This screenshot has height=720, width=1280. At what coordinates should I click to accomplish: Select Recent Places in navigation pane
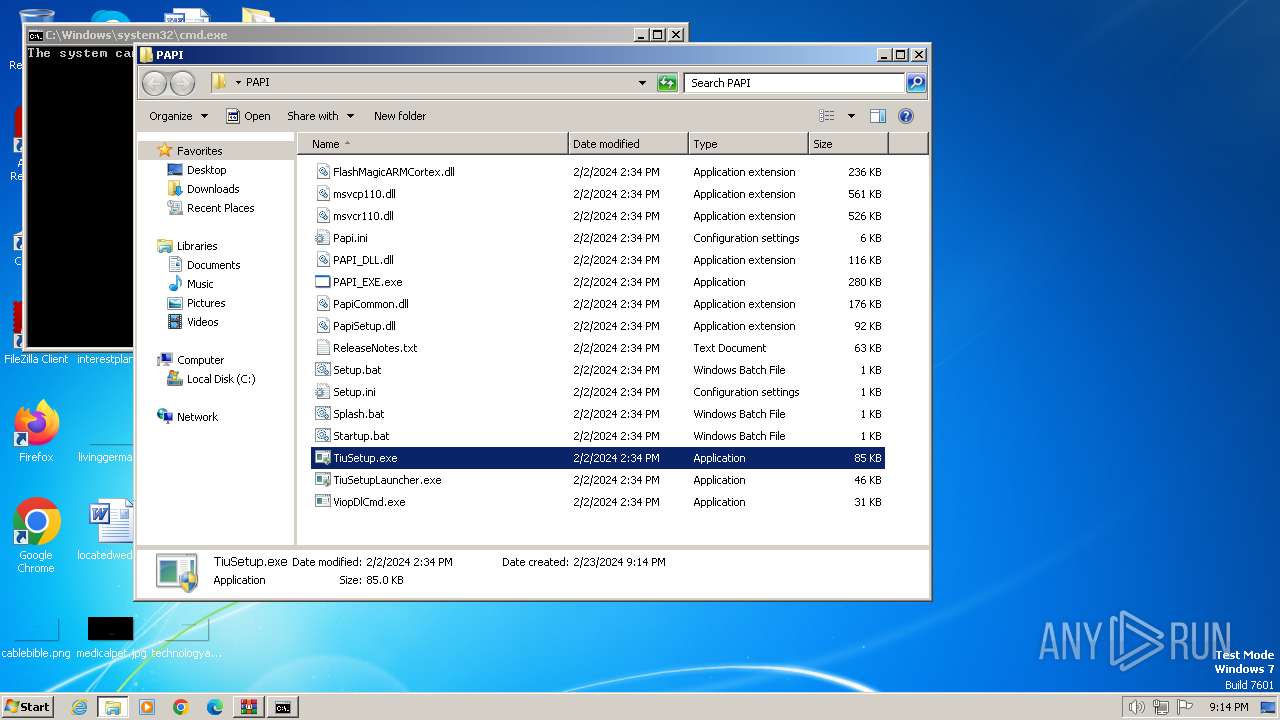220,208
